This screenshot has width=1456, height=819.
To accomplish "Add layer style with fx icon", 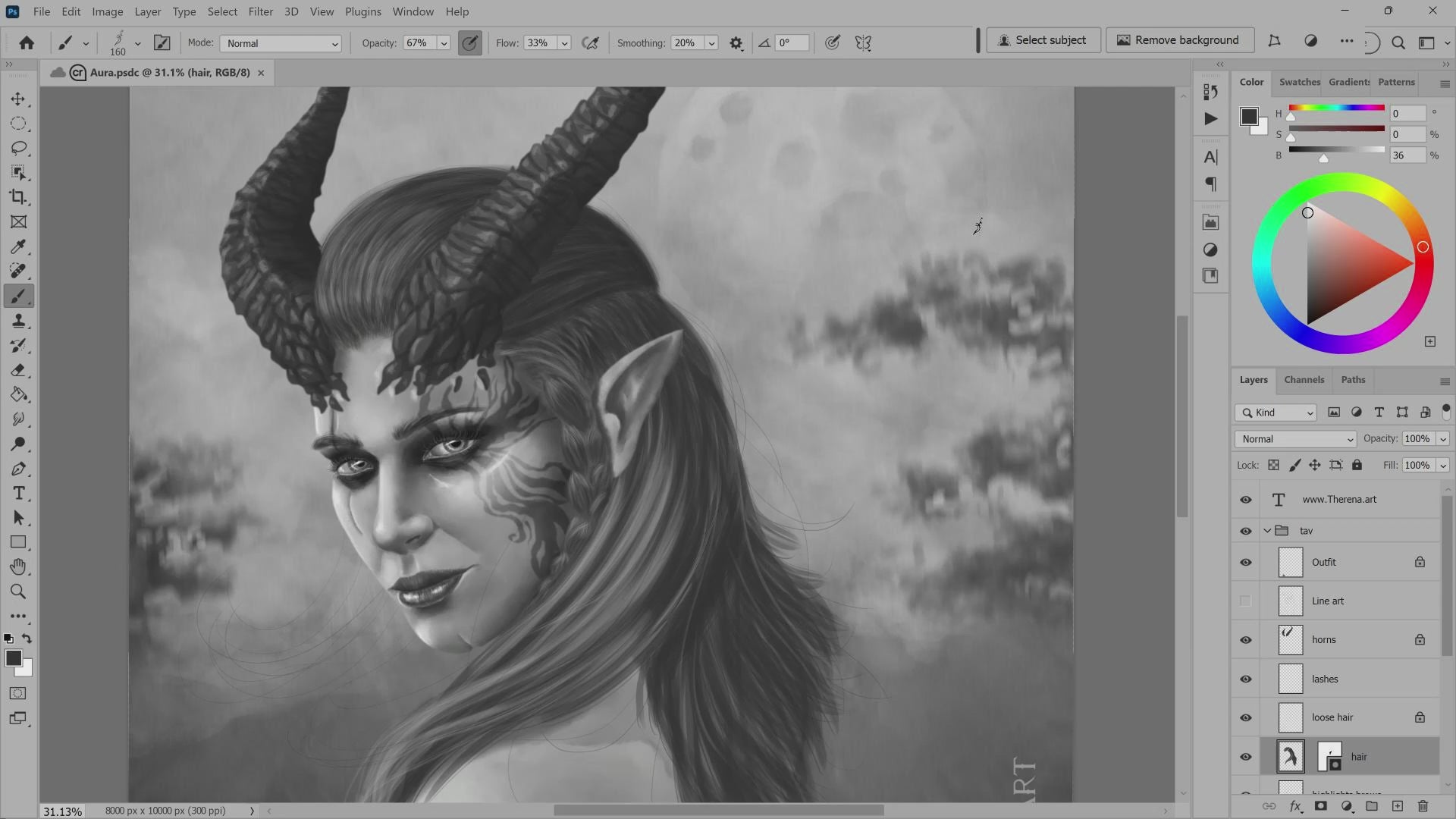I will point(1295,806).
